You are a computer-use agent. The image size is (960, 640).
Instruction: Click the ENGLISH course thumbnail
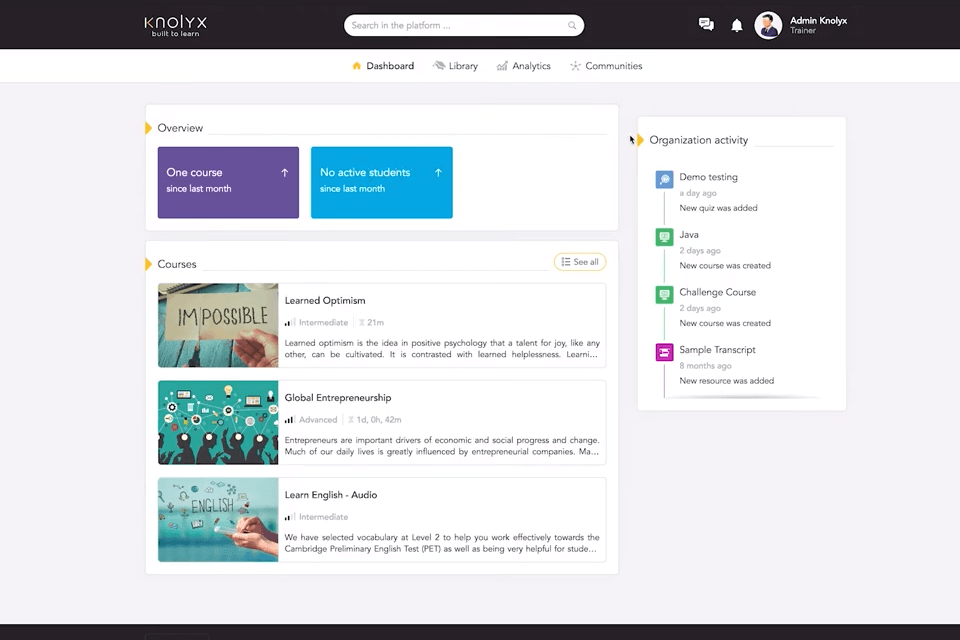(x=218, y=520)
